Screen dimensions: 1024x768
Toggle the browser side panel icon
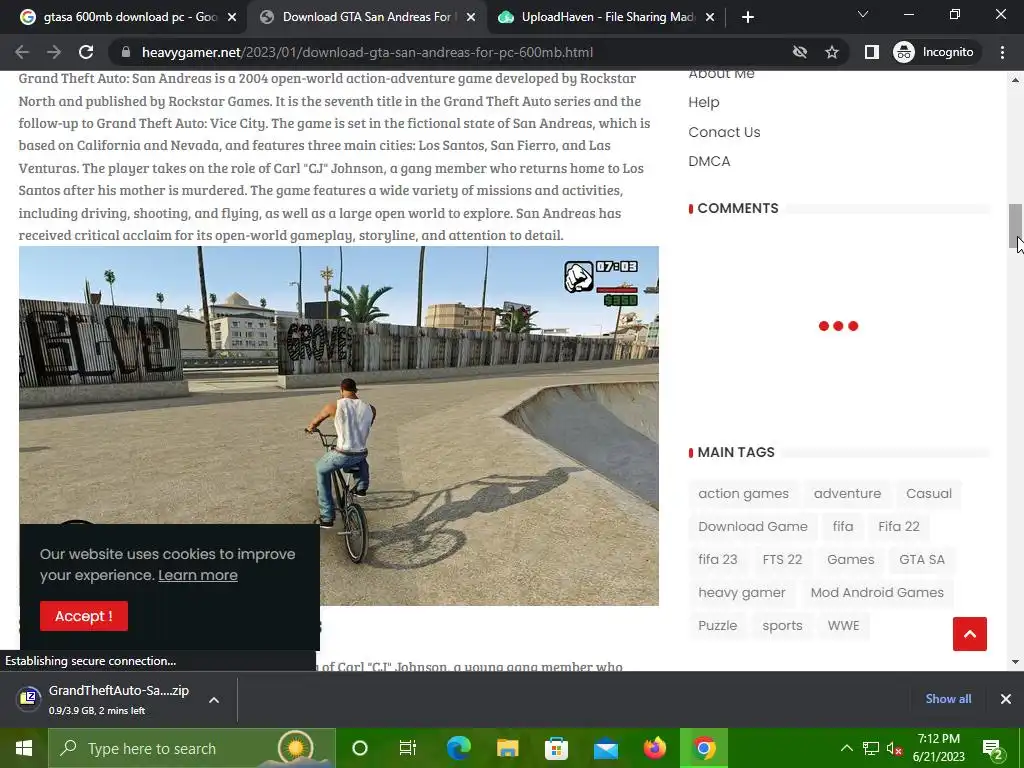point(872,52)
